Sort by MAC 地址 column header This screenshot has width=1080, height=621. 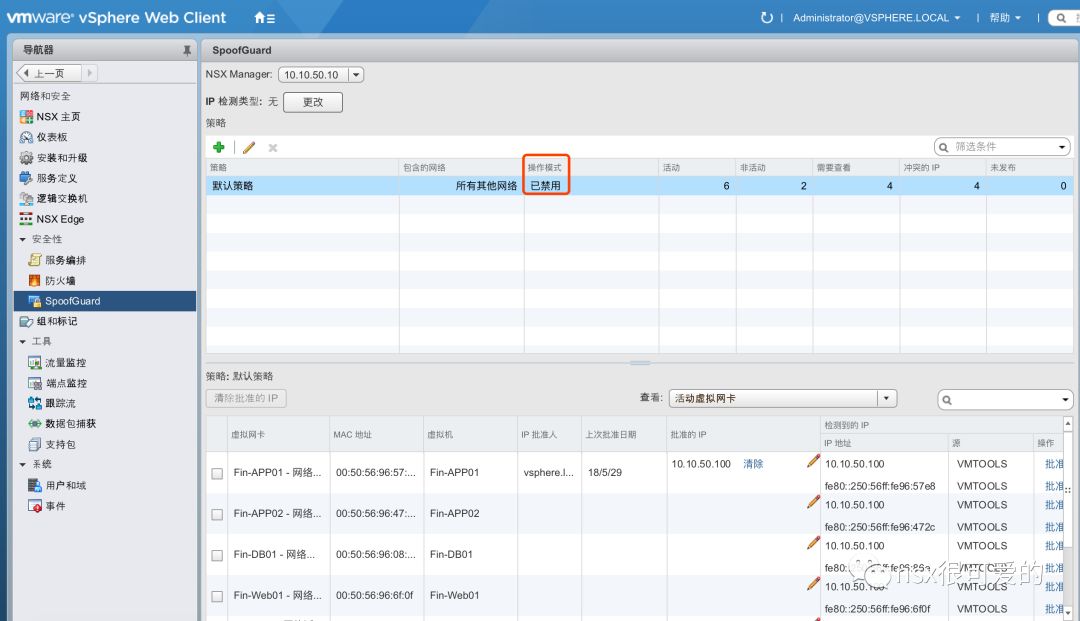coord(376,434)
